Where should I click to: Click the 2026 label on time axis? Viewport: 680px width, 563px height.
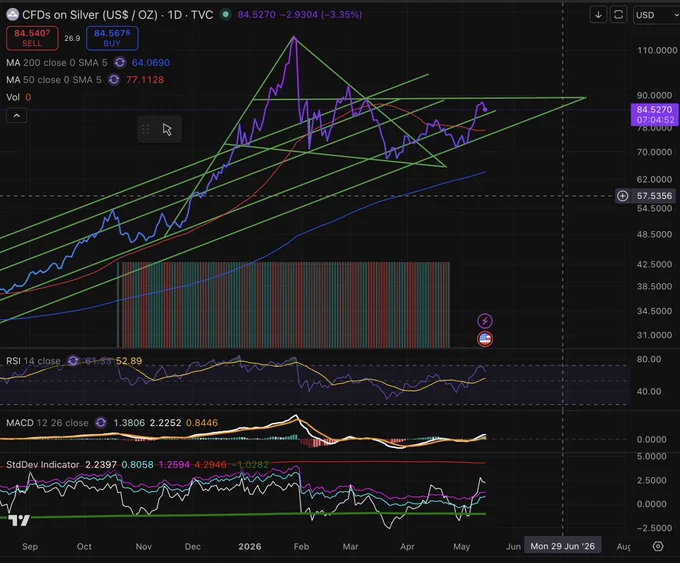[x=250, y=547]
